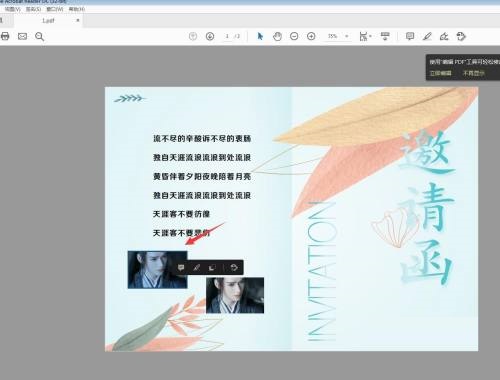Screen dimensions: 500x380
Task: Open the Find text magnifier icon
Action: [40, 36]
